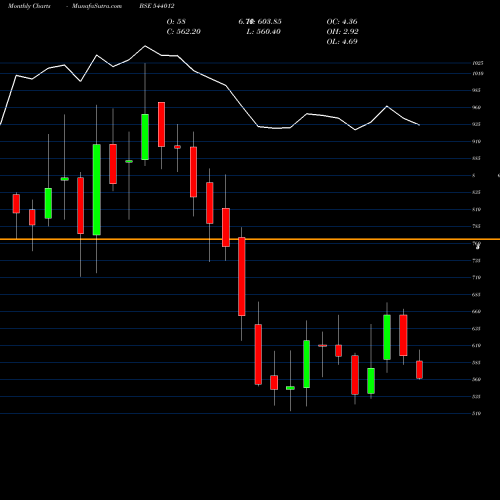Click the 710 price axis label
Screen dimensions: 500x500
pos(476,277)
